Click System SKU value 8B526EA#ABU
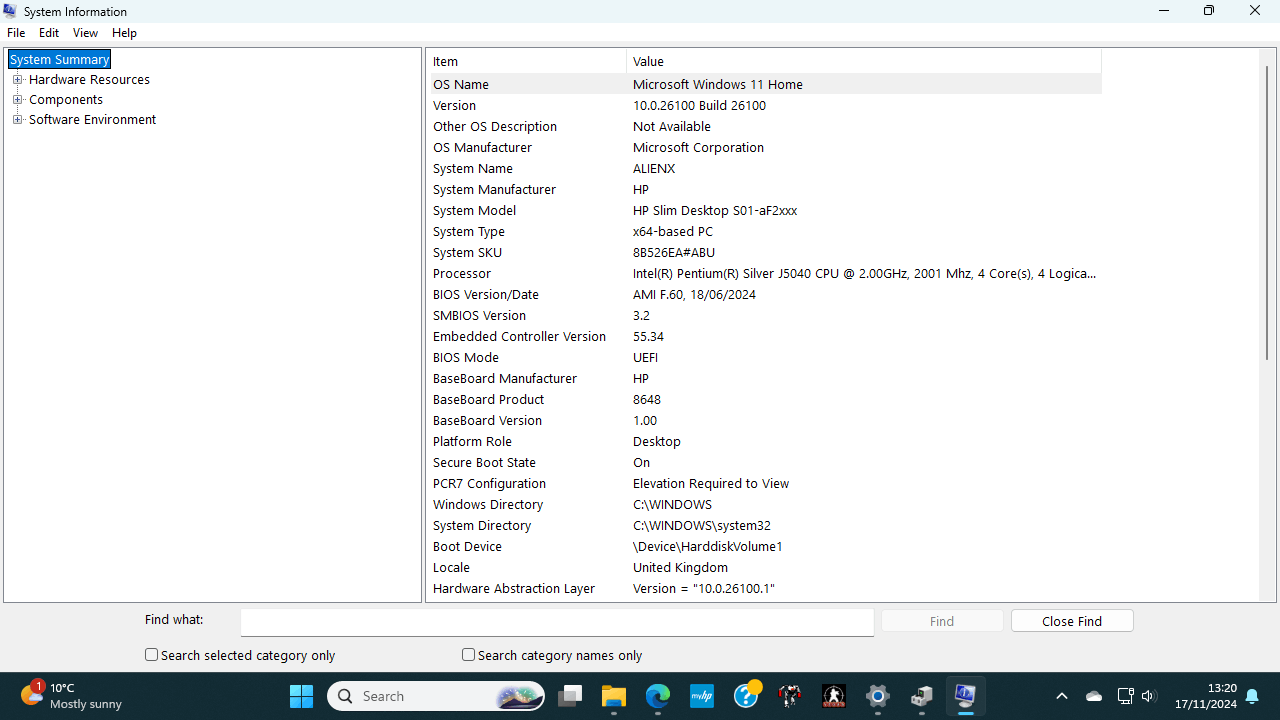Screen dimensions: 1280x720 674,253
